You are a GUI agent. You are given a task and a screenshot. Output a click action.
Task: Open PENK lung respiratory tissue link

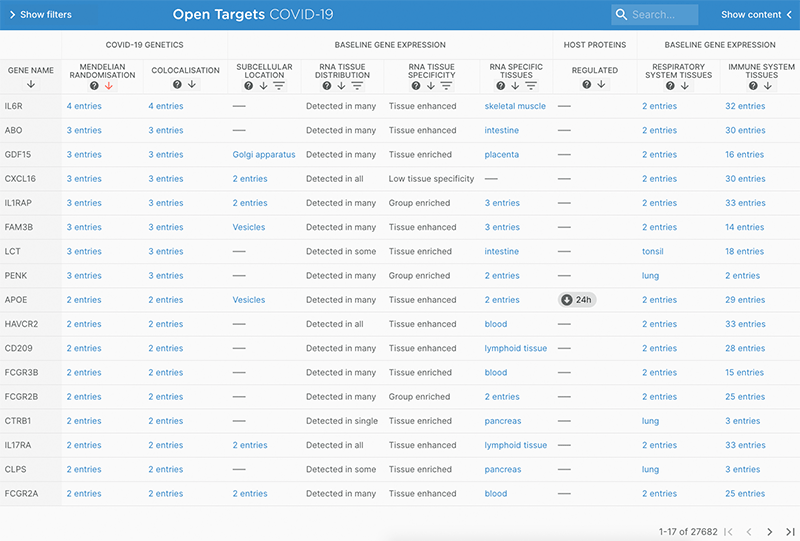coord(650,276)
